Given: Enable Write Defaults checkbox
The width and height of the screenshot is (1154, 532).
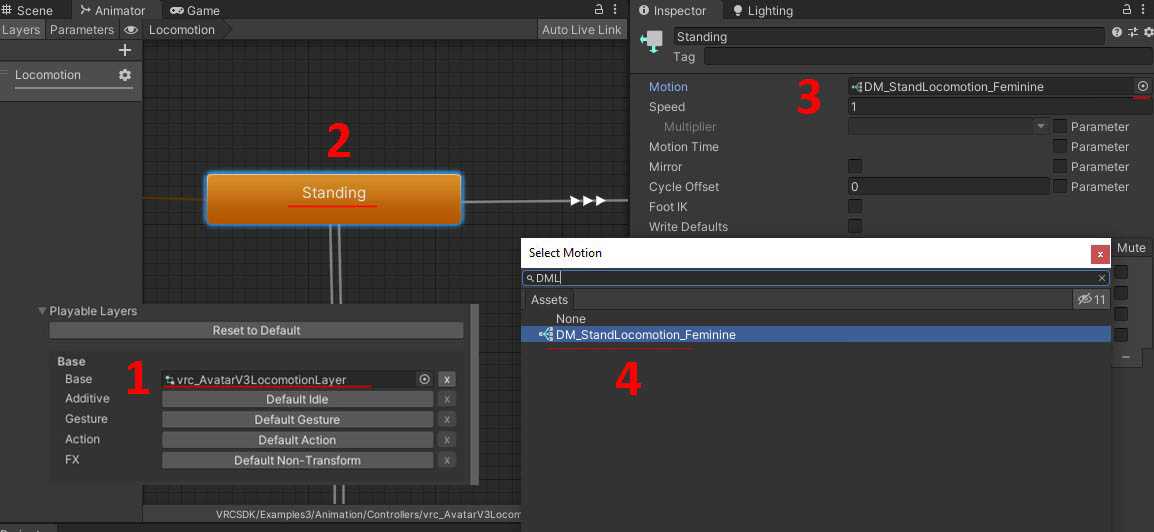Looking at the screenshot, I should (x=855, y=226).
